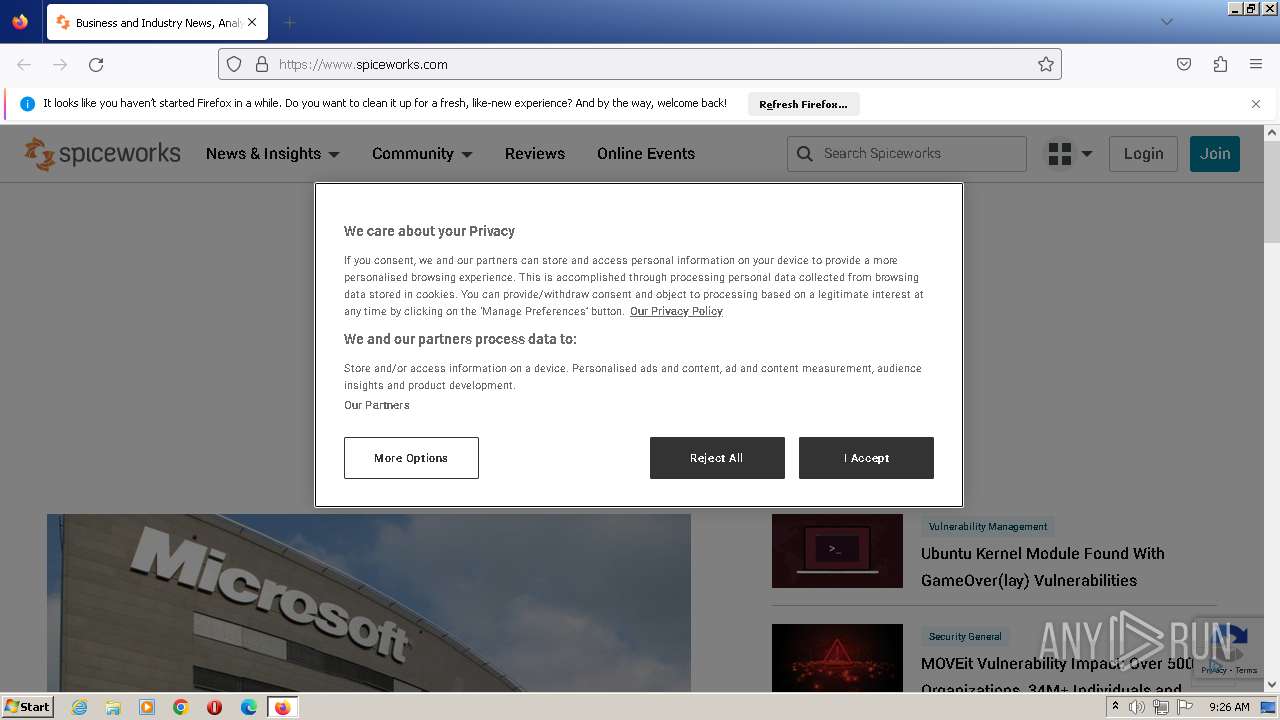Open the MOVEit Vulnerability article thumbnail
This screenshot has height=720, width=1280.
(x=837, y=658)
